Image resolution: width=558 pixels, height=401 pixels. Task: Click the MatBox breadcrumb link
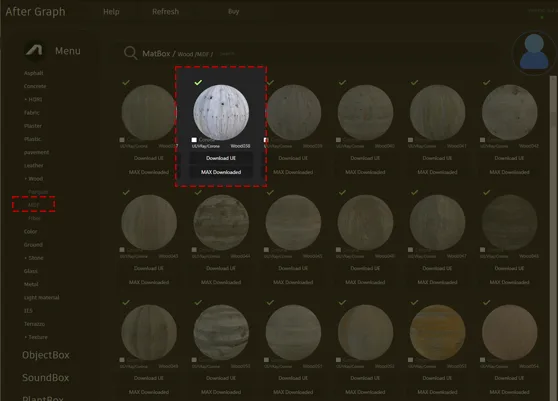pos(156,53)
